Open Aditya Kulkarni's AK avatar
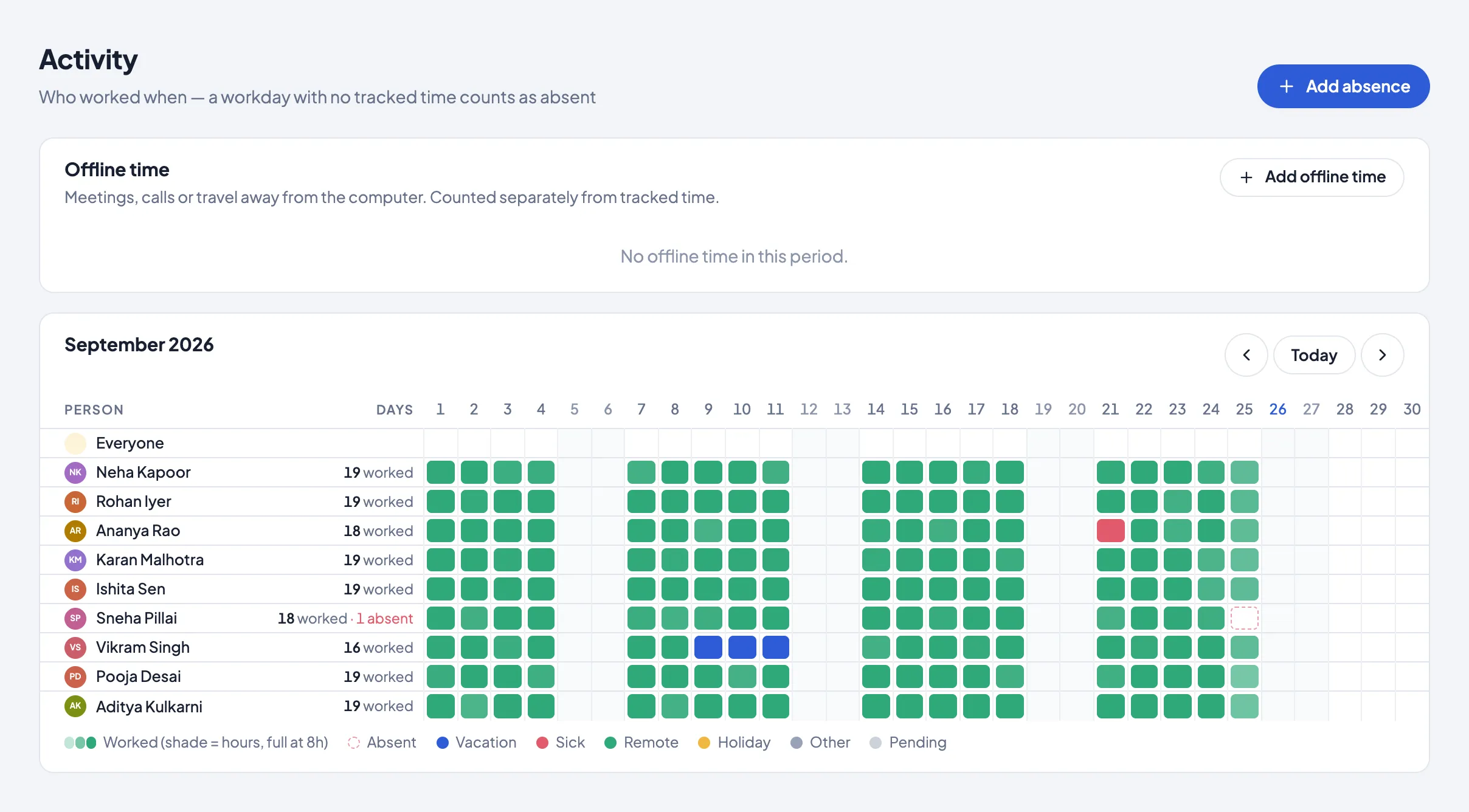The image size is (1469, 812). 75,706
